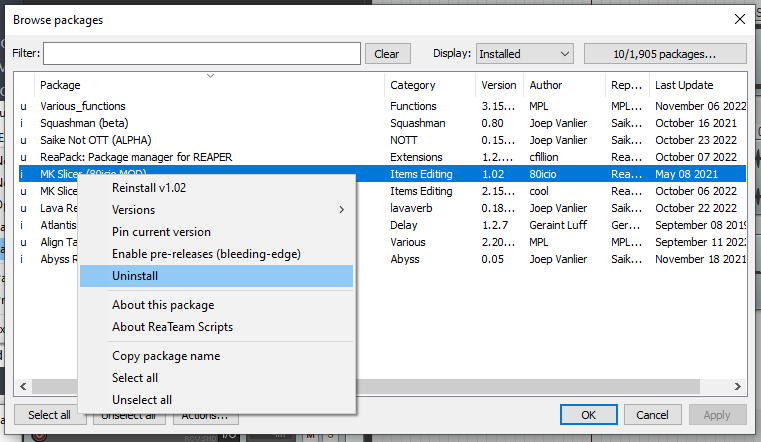Sort by Rep... repository column header
This screenshot has width=761, height=442.
click(627, 85)
